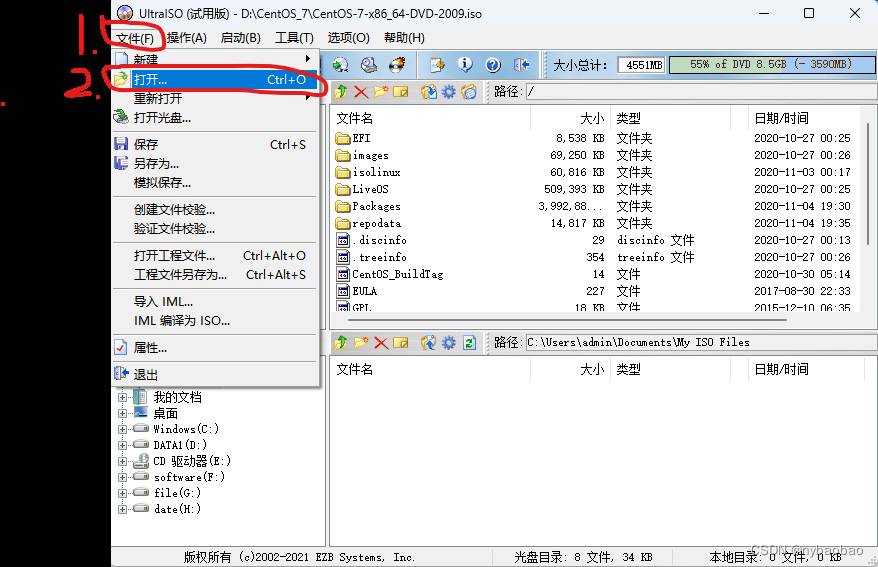Viewport: 878px width, 567px height.
Task: Select 打开... (Open) in the File menu
Action: tap(151, 79)
